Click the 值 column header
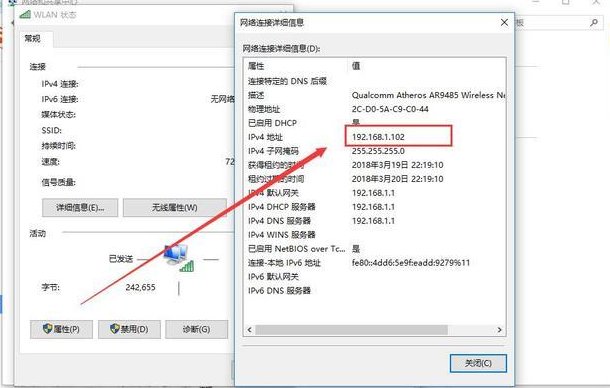This screenshot has height=388, width=610. pos(356,66)
